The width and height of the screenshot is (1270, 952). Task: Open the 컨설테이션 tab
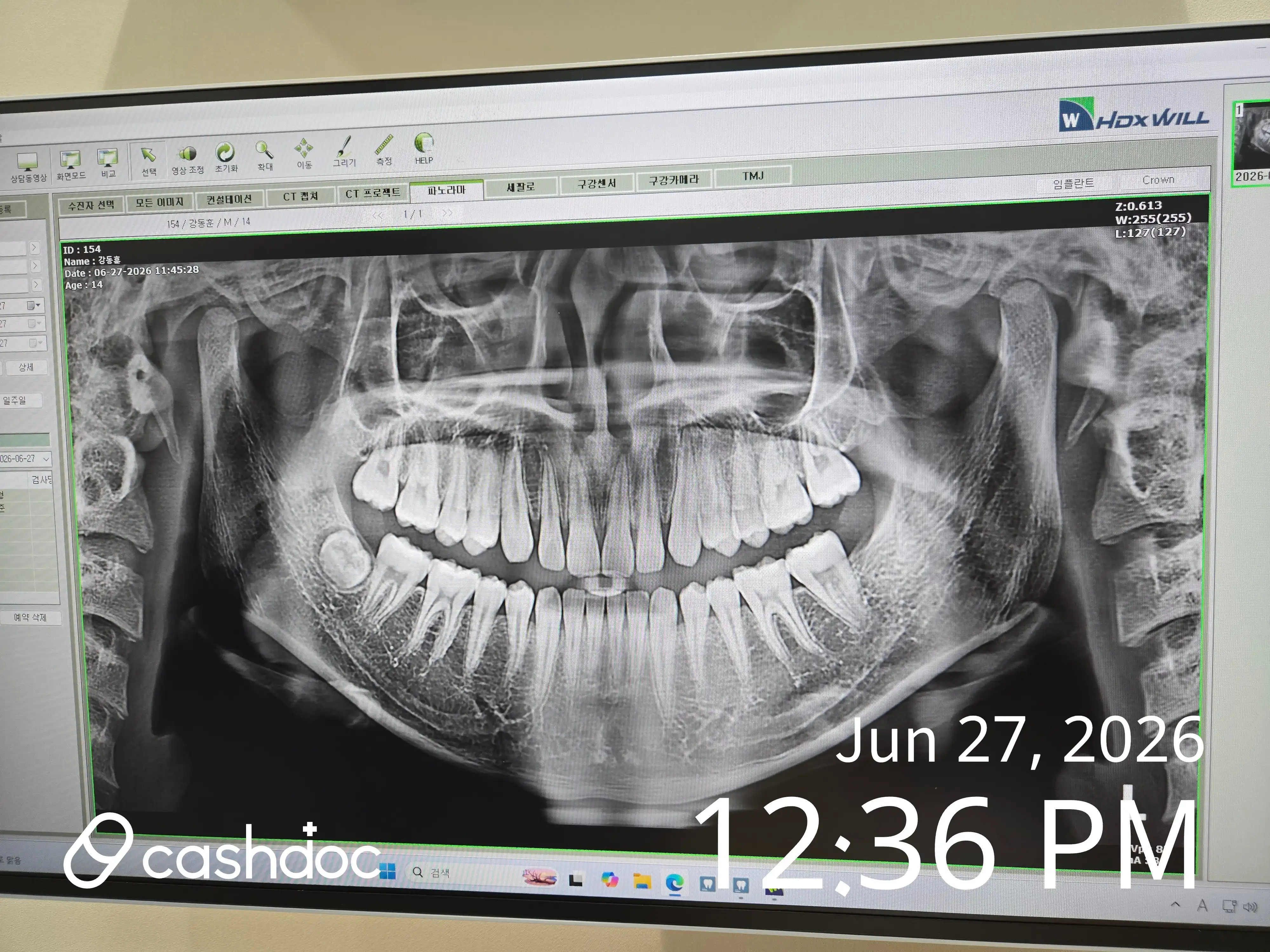pos(229,199)
